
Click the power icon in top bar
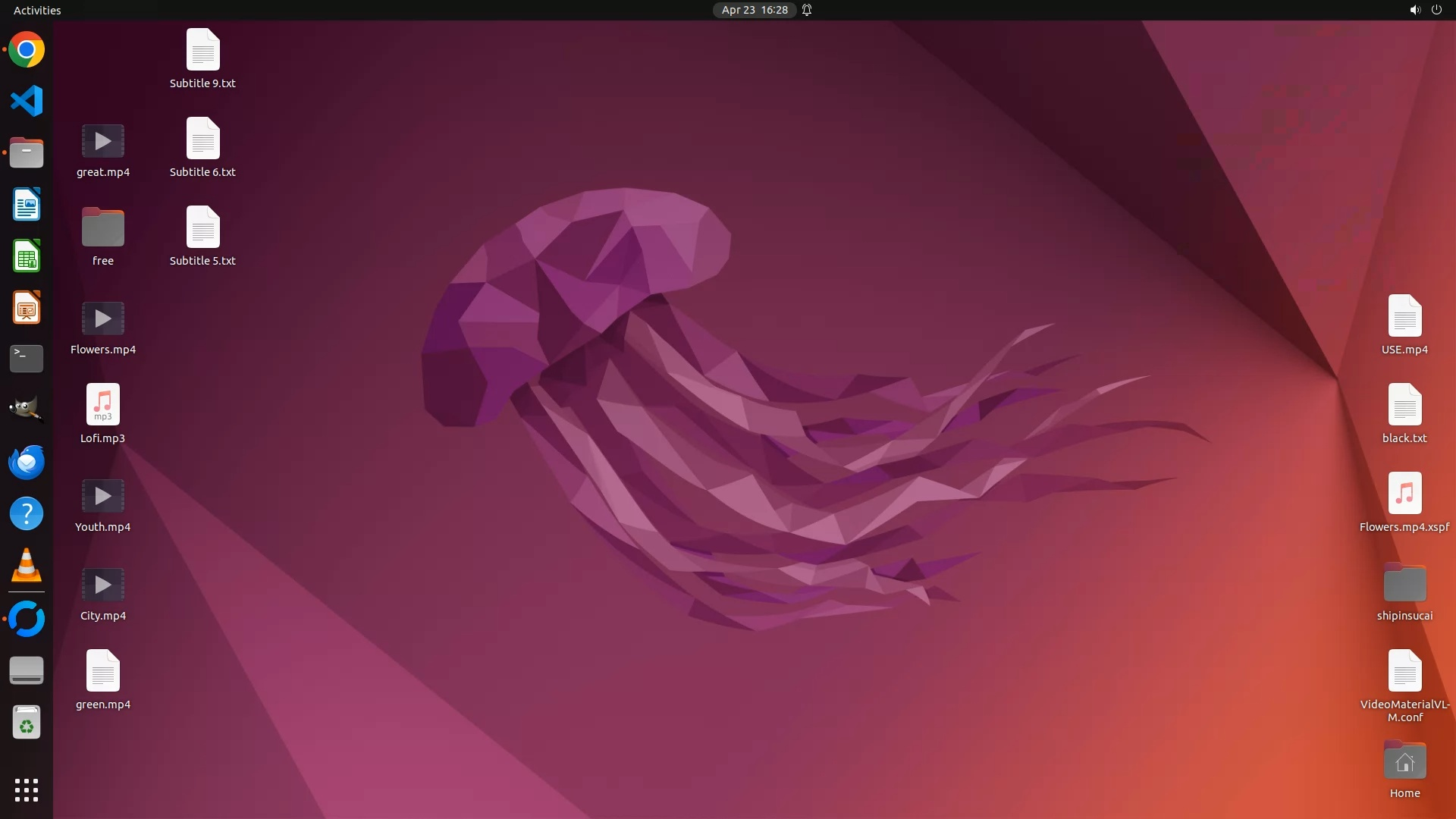1436,10
